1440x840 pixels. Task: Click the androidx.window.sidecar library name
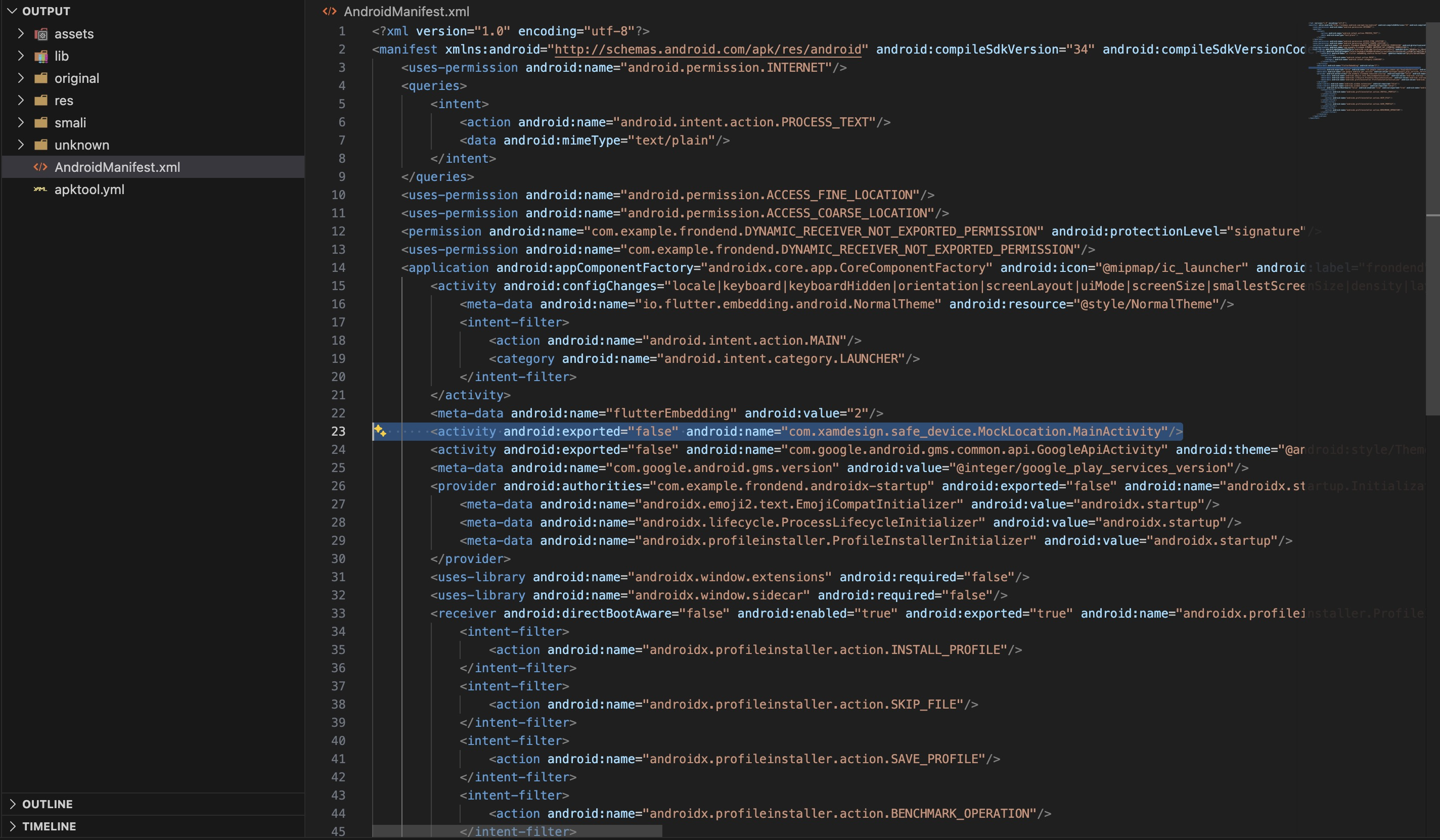(719, 595)
